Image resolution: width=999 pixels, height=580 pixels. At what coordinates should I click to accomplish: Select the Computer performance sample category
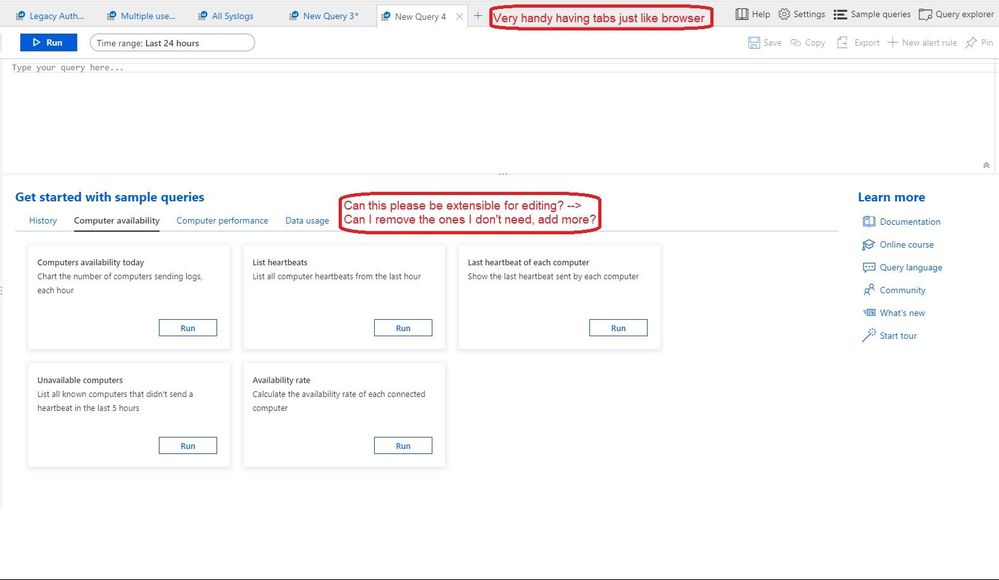222,220
